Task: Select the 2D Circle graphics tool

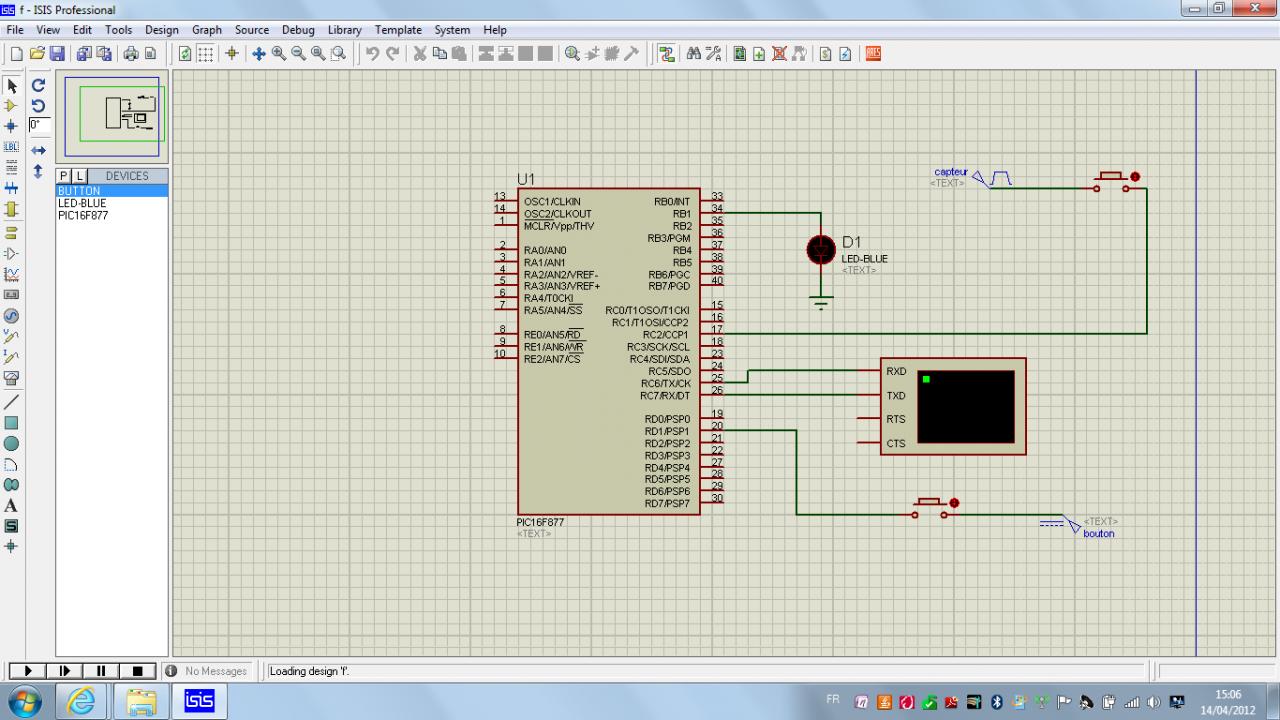Action: click(x=12, y=444)
